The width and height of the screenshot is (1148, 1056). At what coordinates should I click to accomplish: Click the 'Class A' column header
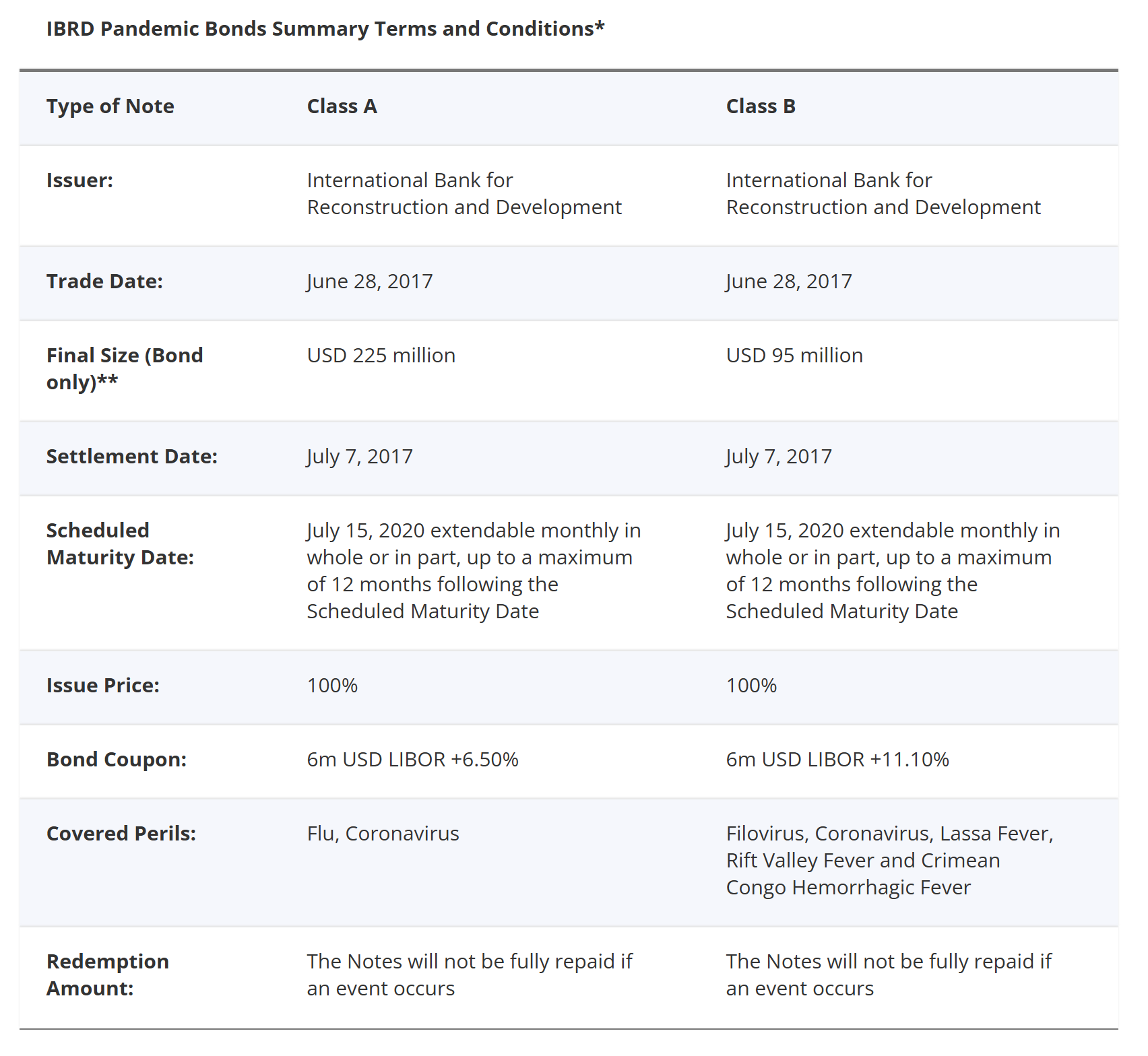tap(342, 106)
